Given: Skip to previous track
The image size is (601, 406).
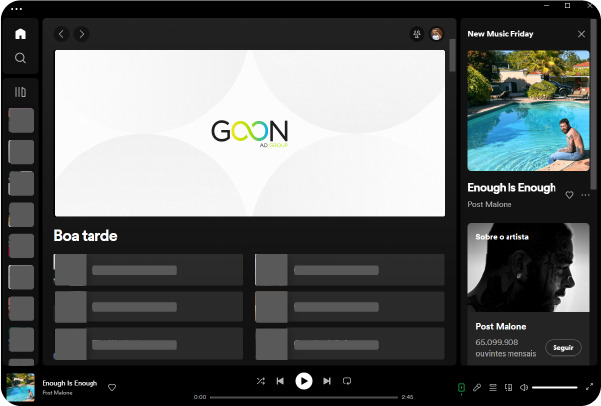Looking at the screenshot, I should [281, 381].
